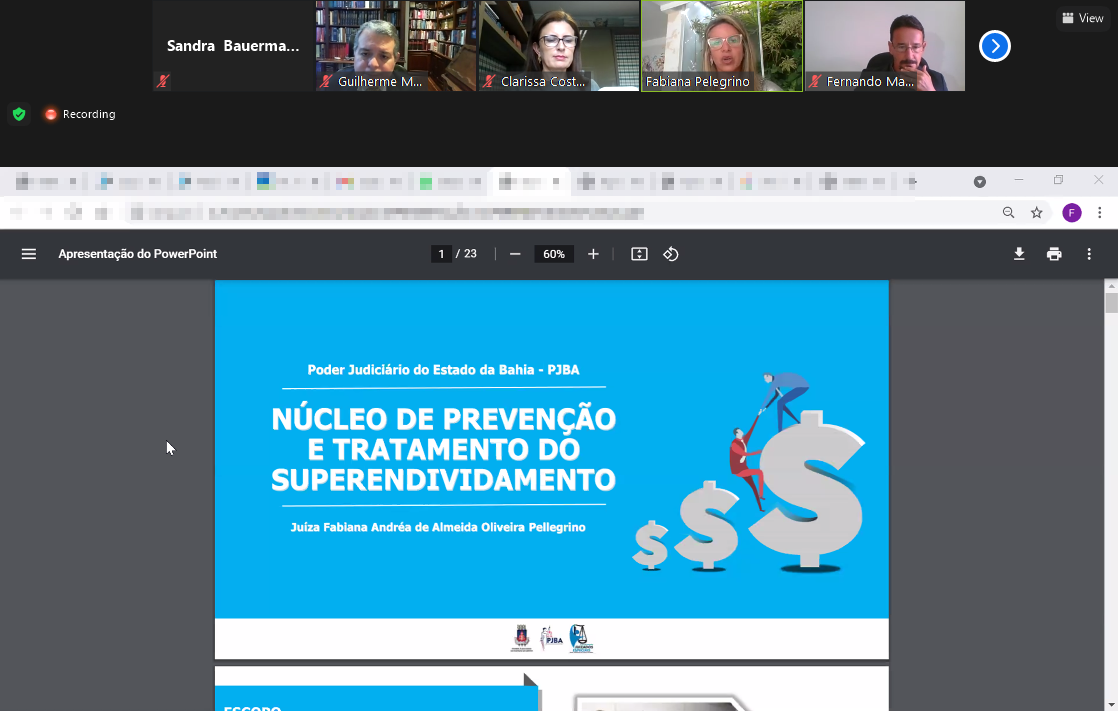
Task: Click the browser zoom magnifier icon
Action: (x=1008, y=212)
